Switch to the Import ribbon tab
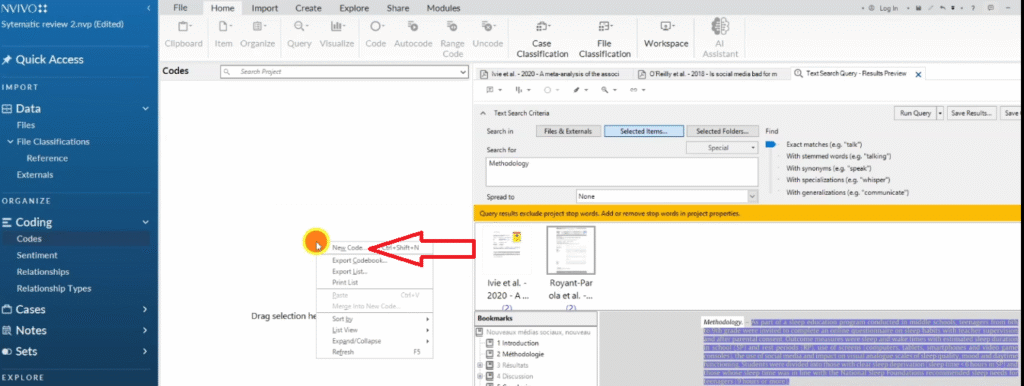Screen dimensions: 1024x386 click(264, 8)
